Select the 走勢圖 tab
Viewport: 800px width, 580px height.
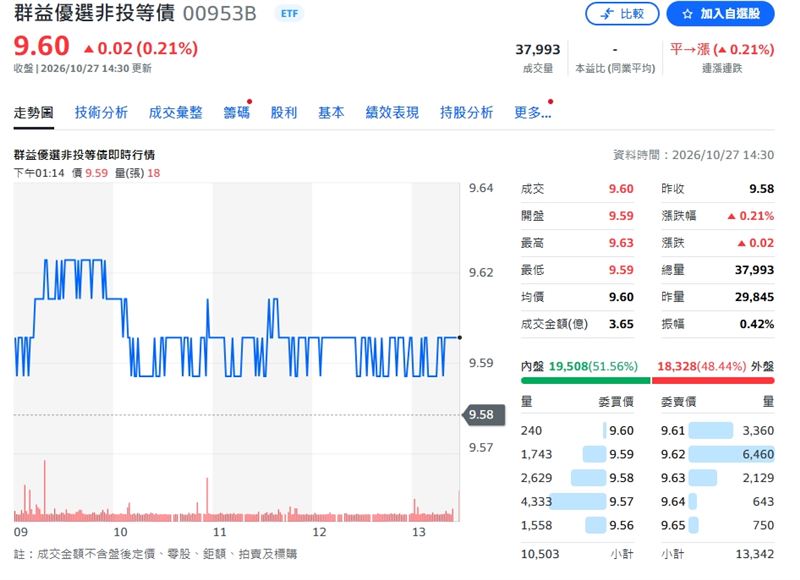(34, 113)
